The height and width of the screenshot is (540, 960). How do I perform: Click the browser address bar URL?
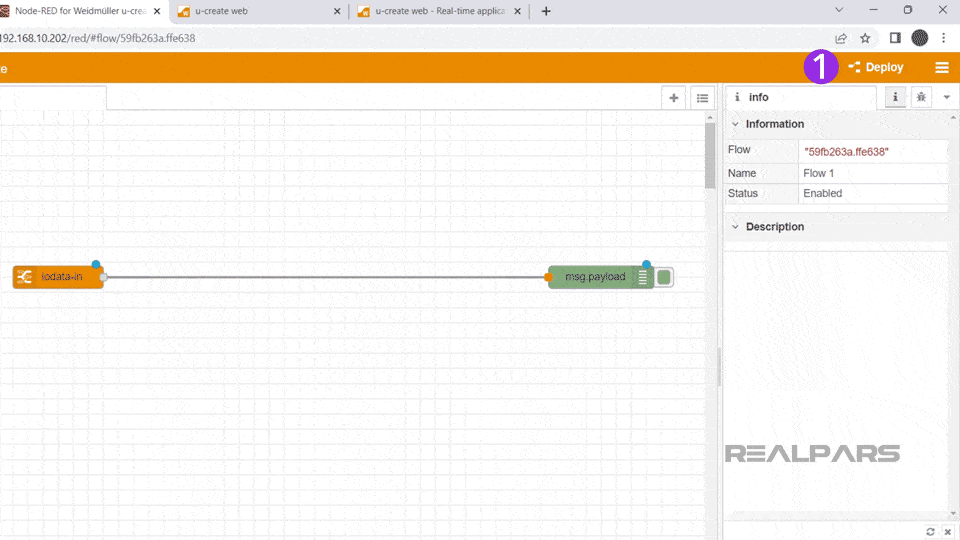[98, 38]
